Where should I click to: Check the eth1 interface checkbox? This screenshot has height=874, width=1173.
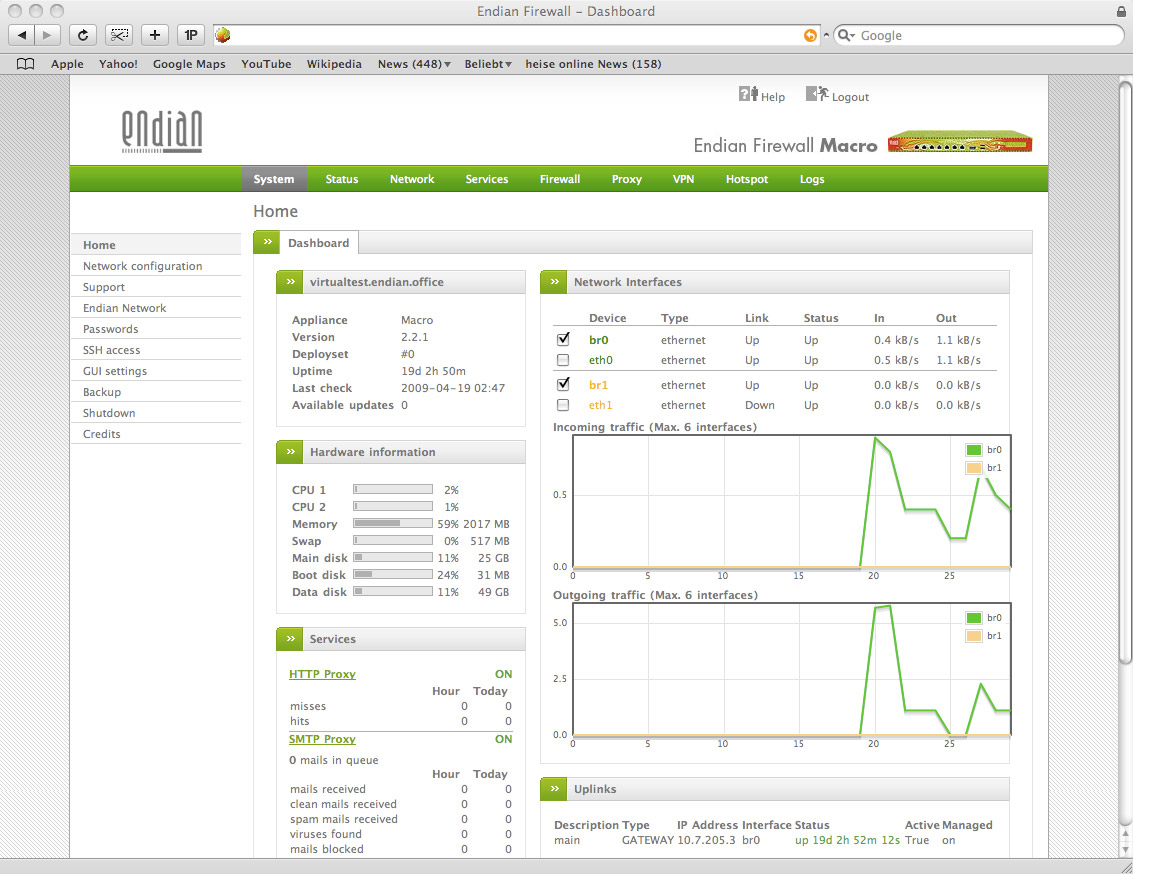point(563,405)
